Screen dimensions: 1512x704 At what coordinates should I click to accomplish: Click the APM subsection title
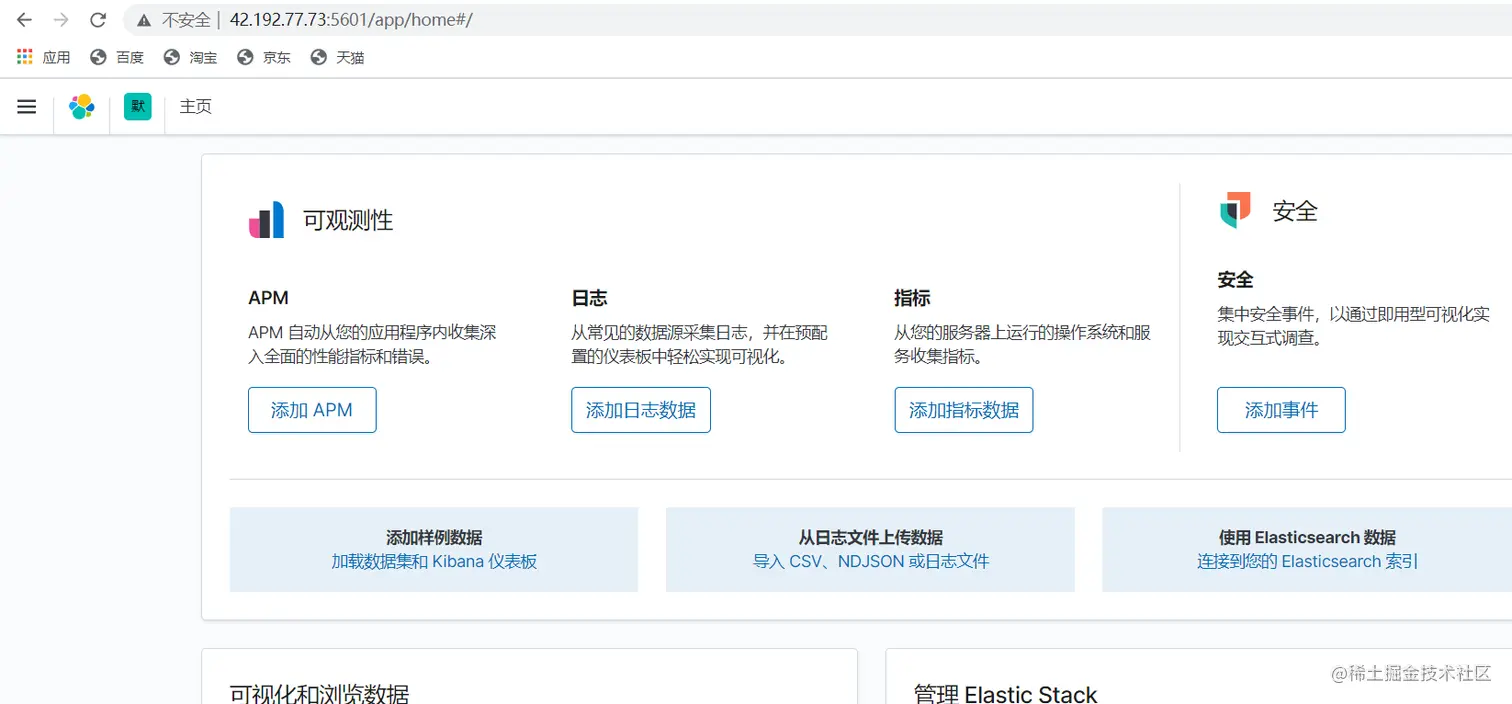click(268, 298)
